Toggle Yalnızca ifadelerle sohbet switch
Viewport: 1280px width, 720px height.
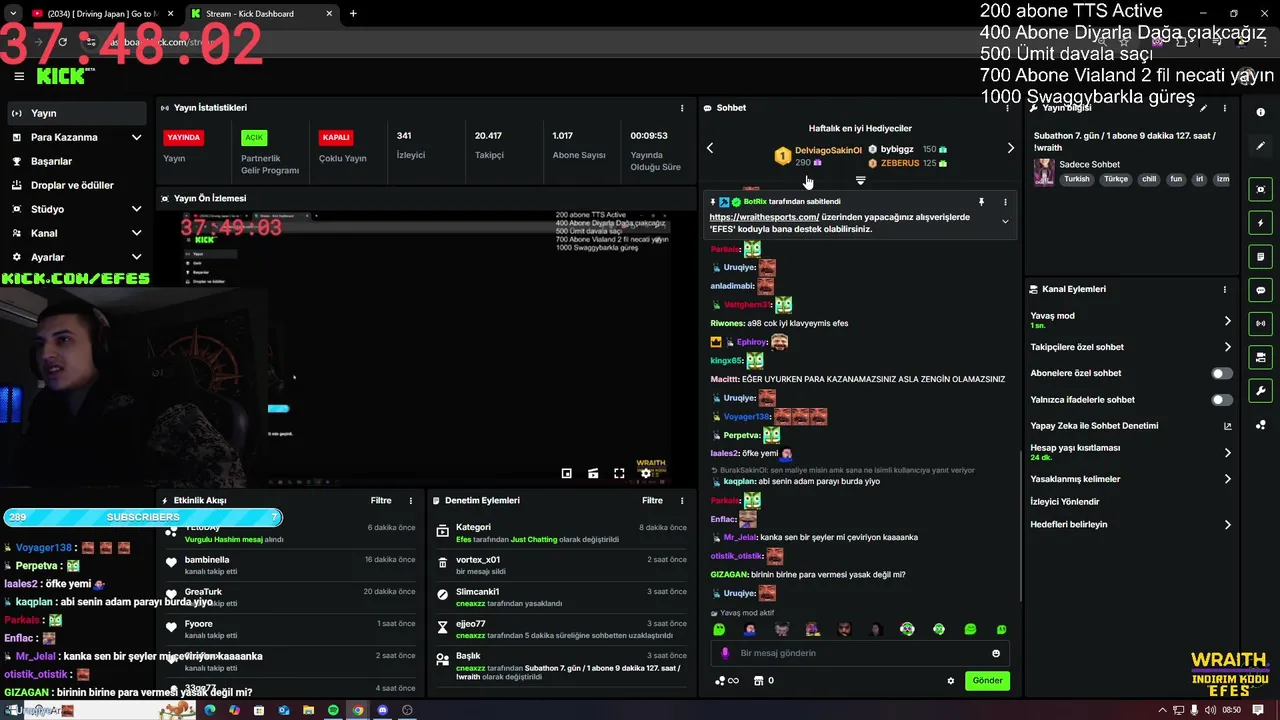[x=1222, y=400]
